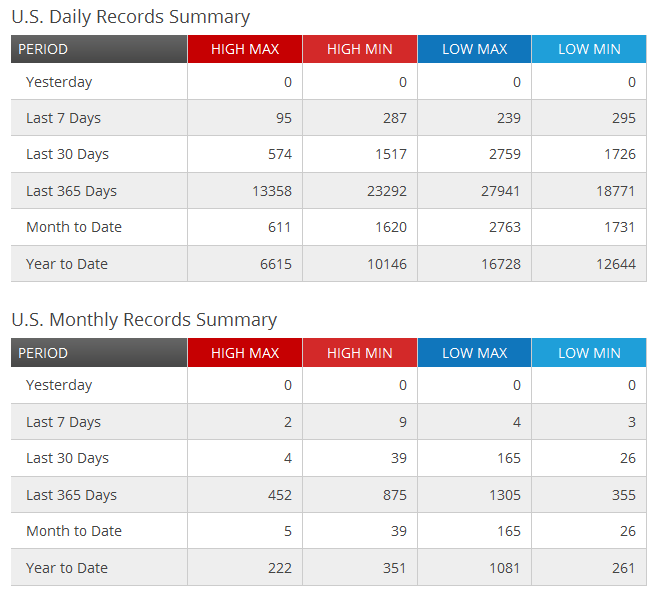Click the Daily Records 'Month to Date' row label
This screenshot has width=647, height=599.
point(74,227)
